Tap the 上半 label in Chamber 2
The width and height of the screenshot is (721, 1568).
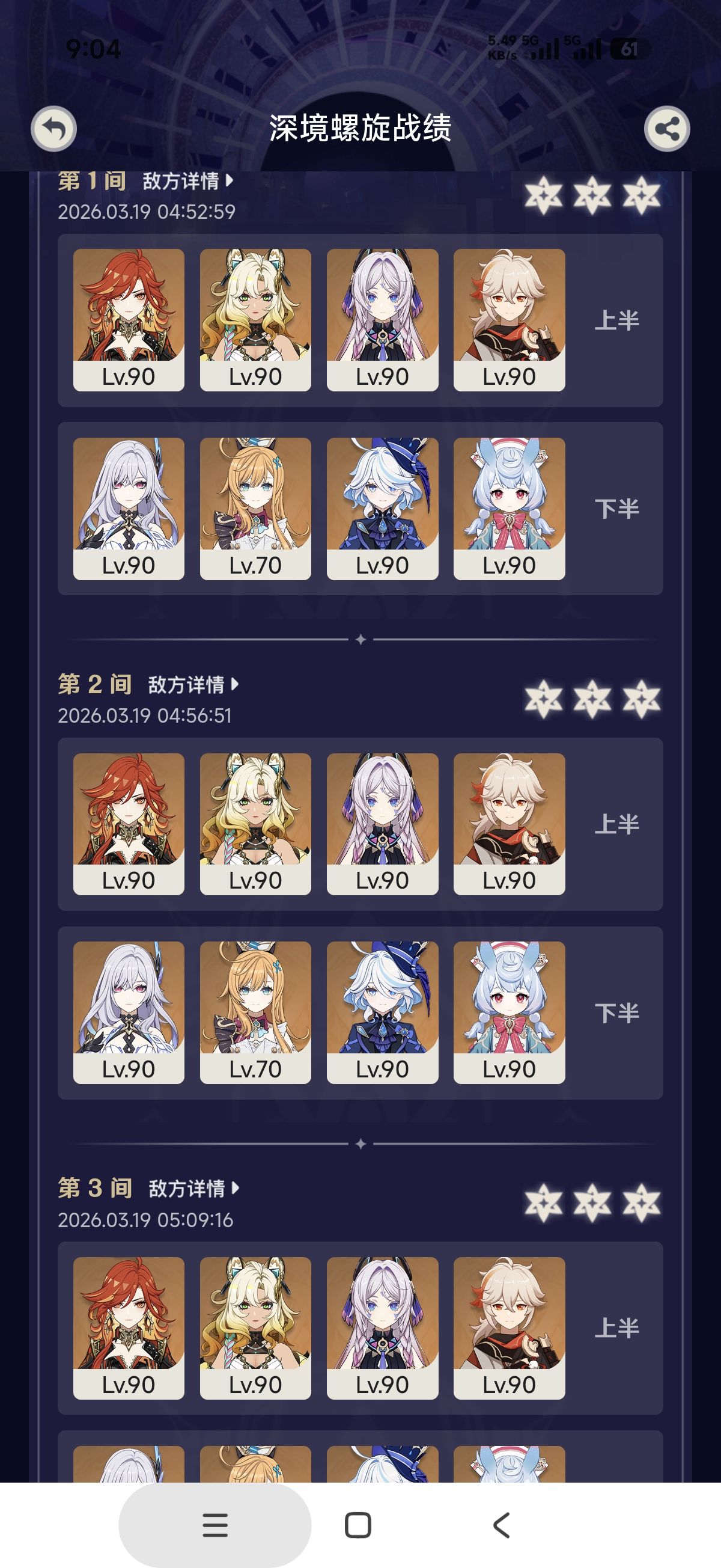tap(617, 824)
